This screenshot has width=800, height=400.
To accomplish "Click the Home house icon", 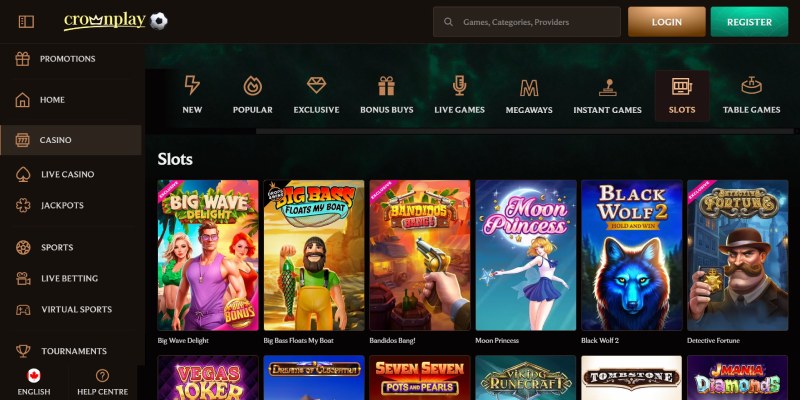I will coord(22,100).
